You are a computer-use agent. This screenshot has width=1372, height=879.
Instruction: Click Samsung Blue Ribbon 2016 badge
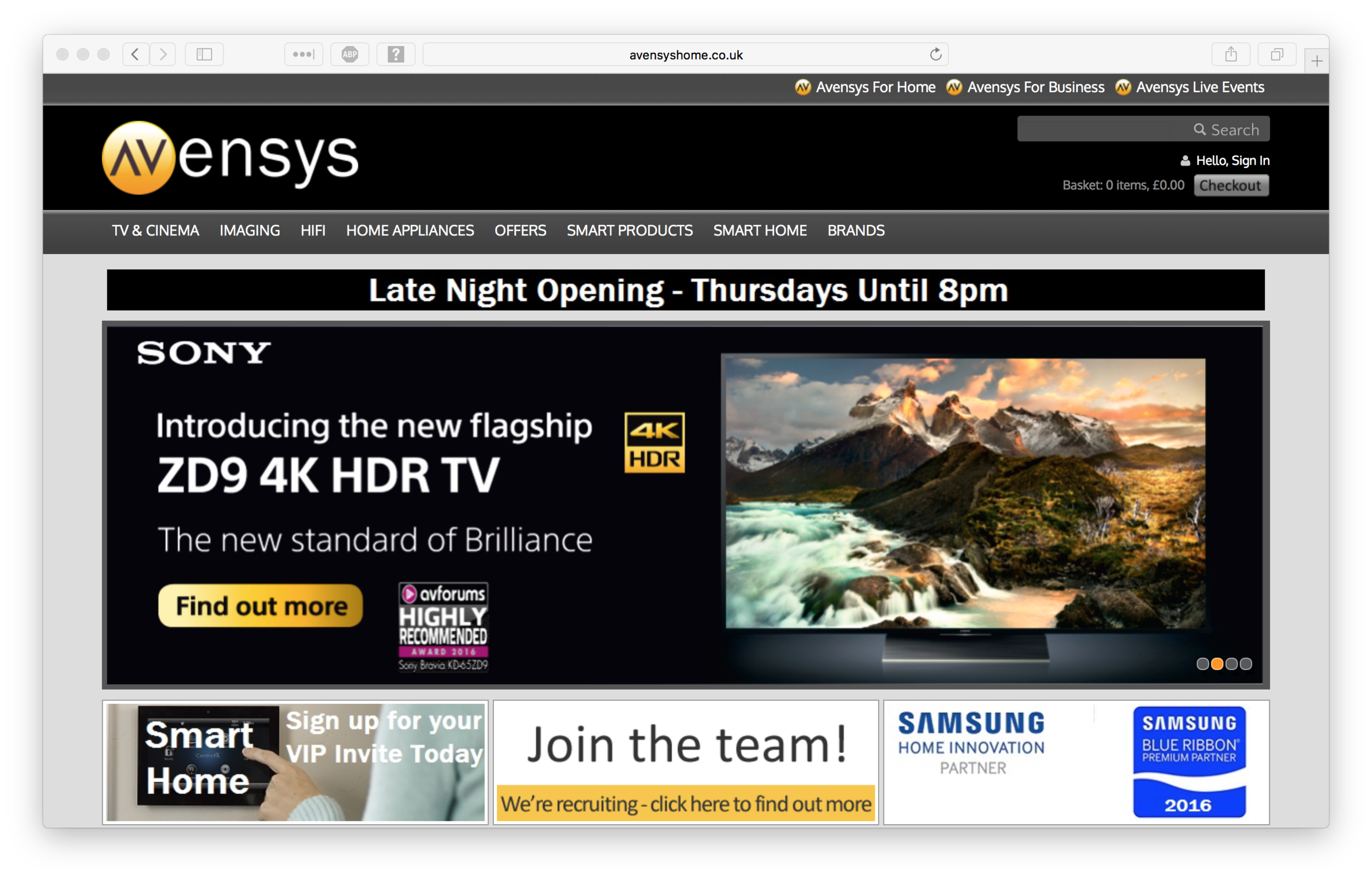click(1189, 762)
